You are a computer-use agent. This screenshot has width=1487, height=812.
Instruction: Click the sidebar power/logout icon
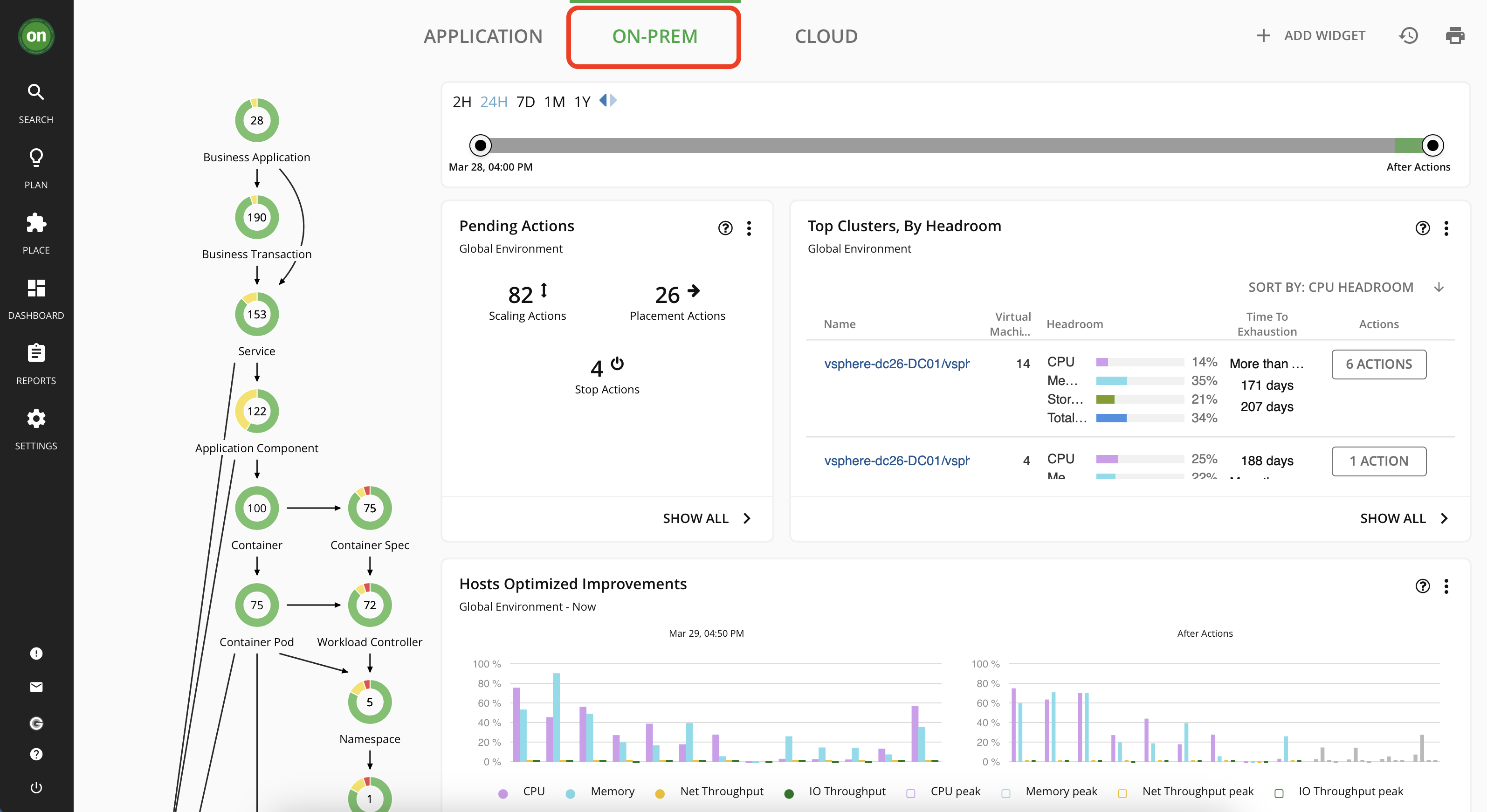pyautogui.click(x=36, y=787)
